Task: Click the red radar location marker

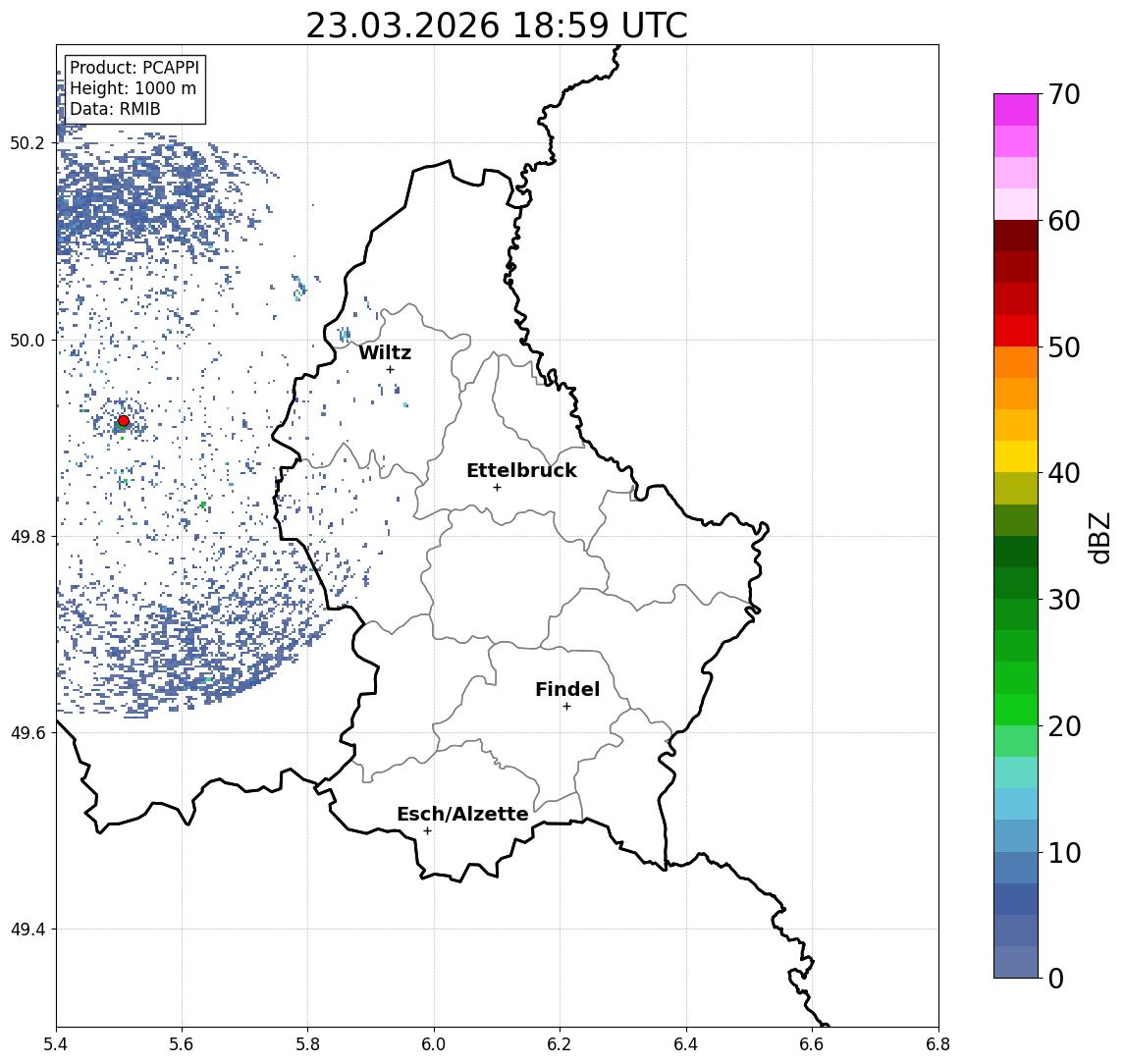Action: click(124, 421)
